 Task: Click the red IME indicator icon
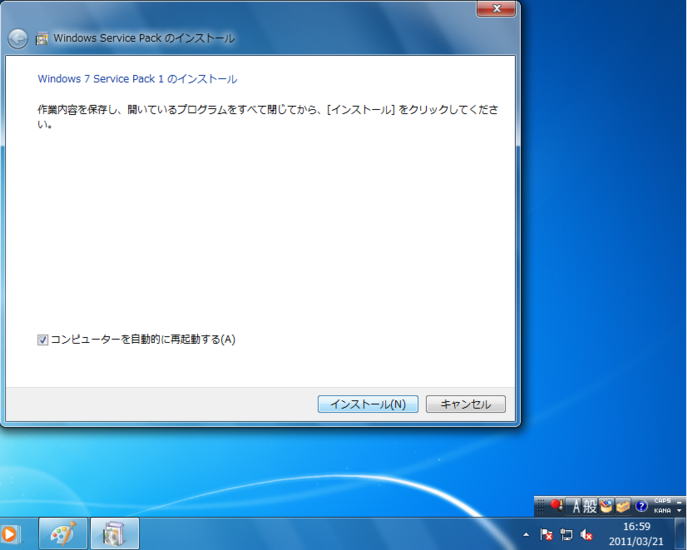point(556,506)
